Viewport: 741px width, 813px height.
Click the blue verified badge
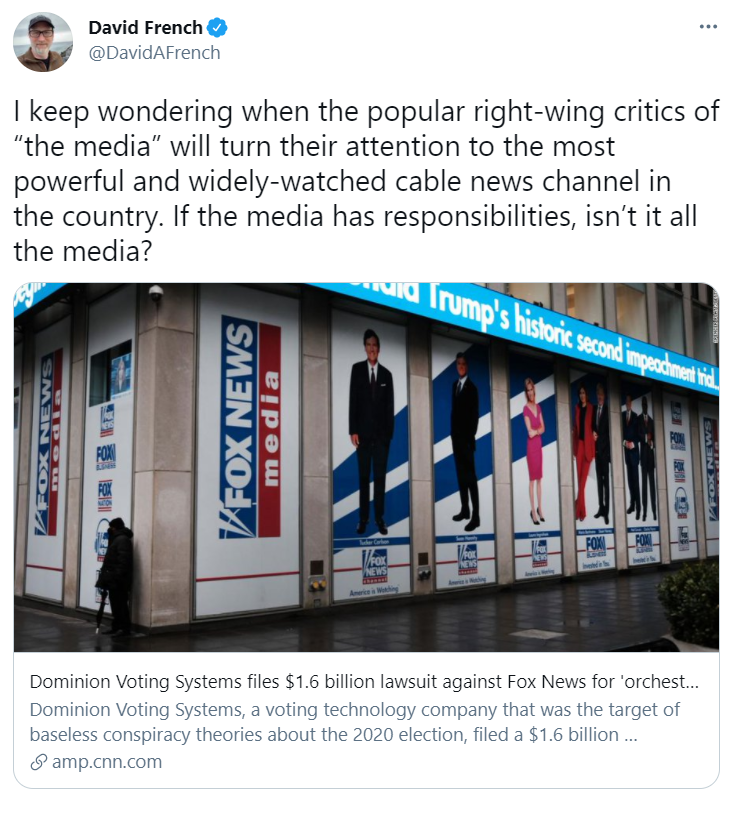coord(217,27)
